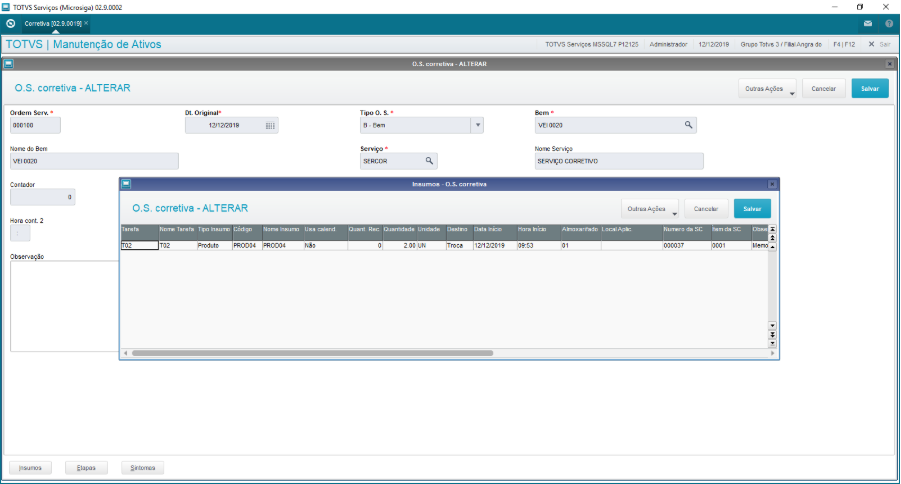Click the Nome do Bem field
901x484 pixels.
pyautogui.click(x=94, y=161)
